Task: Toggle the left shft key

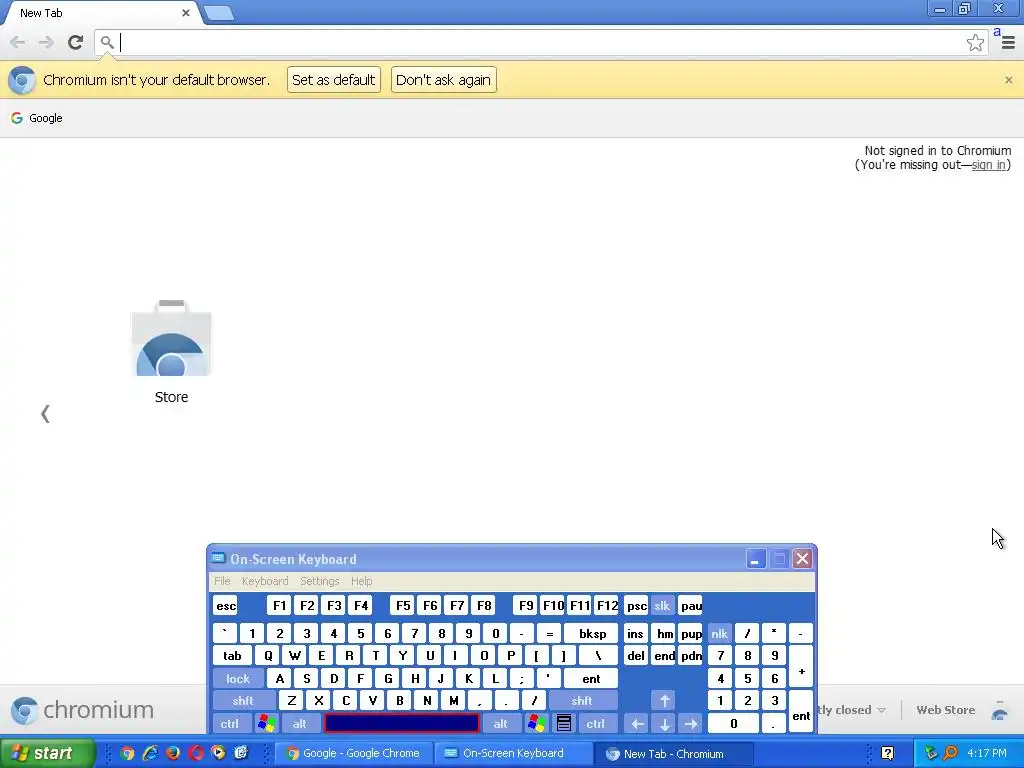Action: 243,701
